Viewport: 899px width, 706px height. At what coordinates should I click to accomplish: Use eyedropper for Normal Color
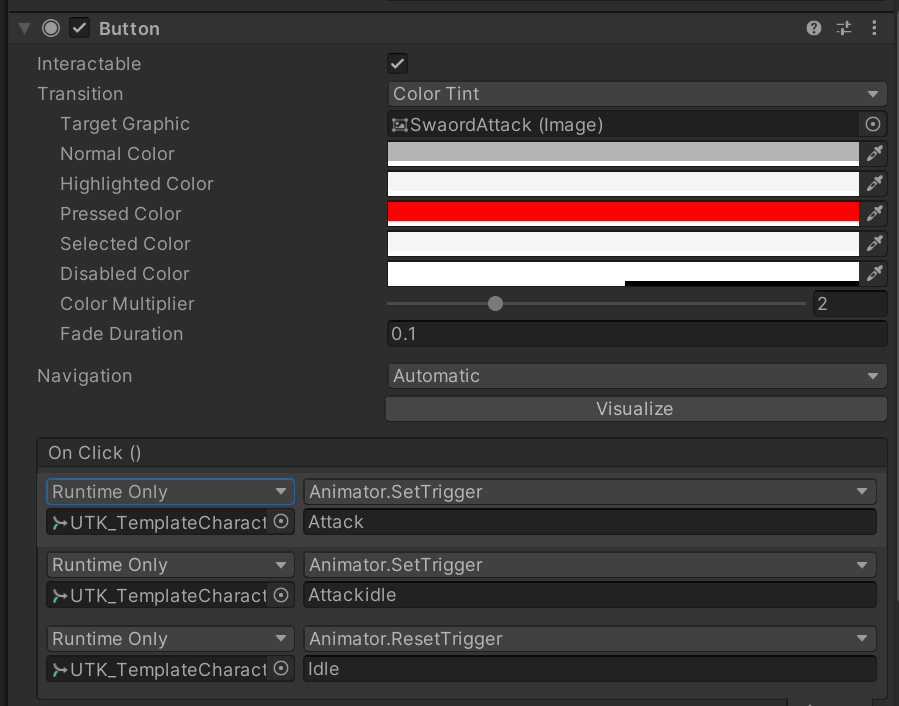click(x=874, y=154)
